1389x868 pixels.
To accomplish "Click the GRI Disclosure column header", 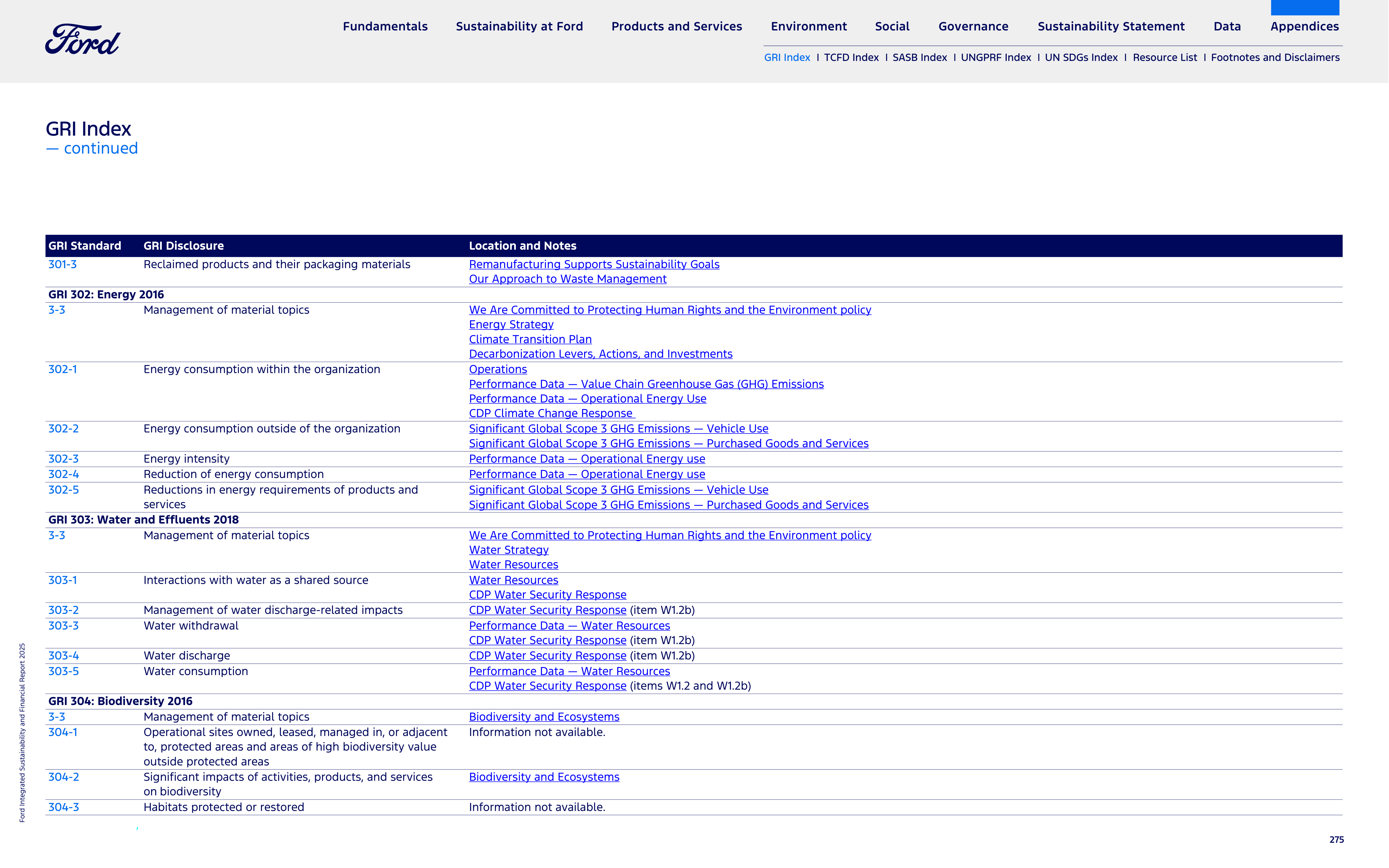I will coord(184,246).
